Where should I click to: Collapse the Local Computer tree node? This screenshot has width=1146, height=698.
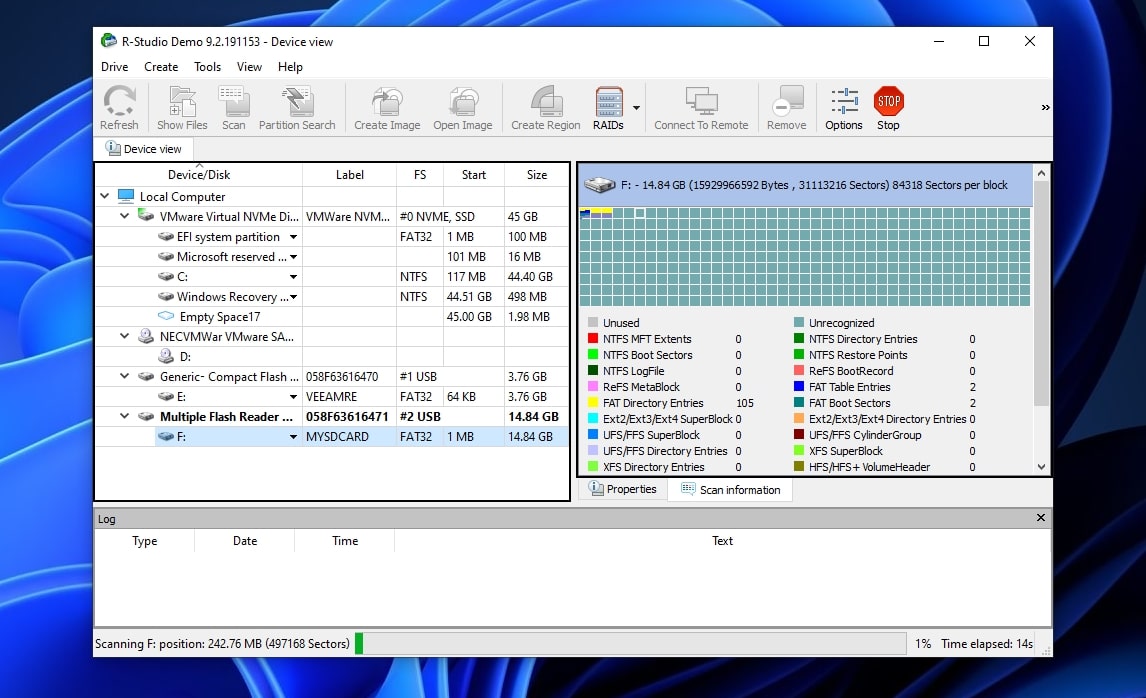104,196
